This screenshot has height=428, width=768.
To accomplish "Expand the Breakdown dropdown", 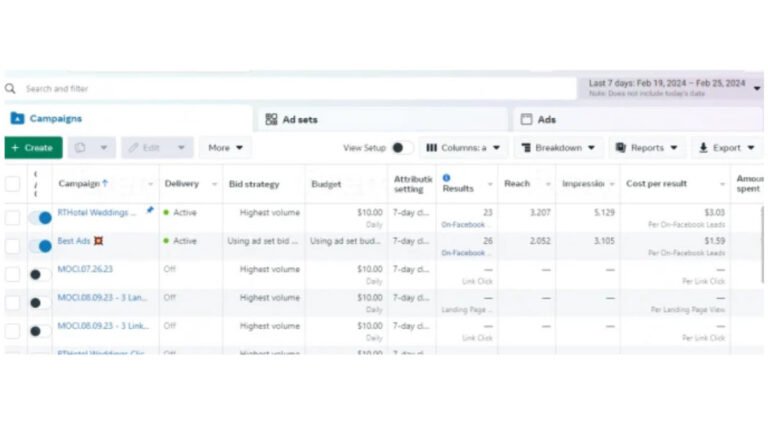I will pyautogui.click(x=558, y=148).
